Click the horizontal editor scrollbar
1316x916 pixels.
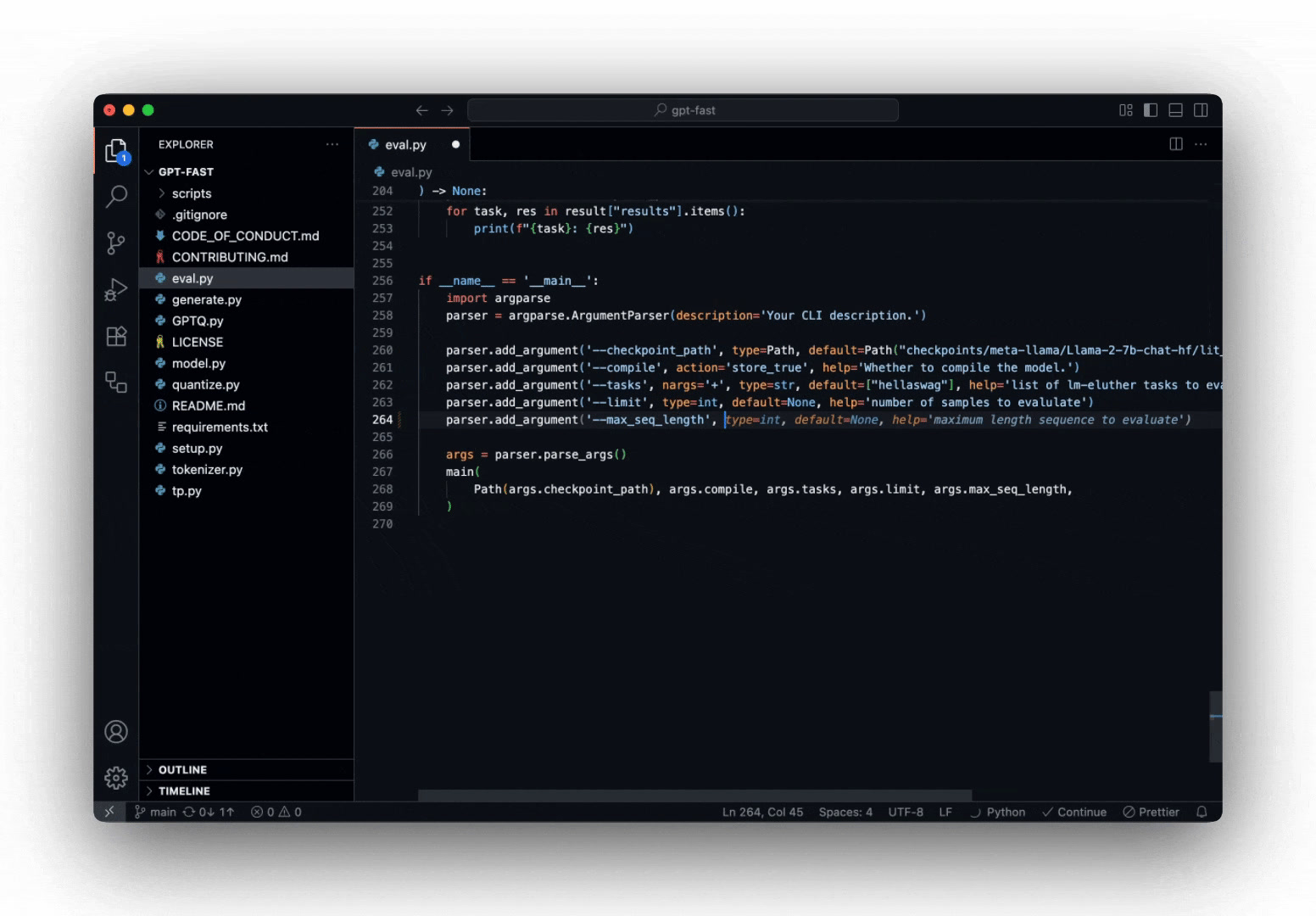click(695, 796)
